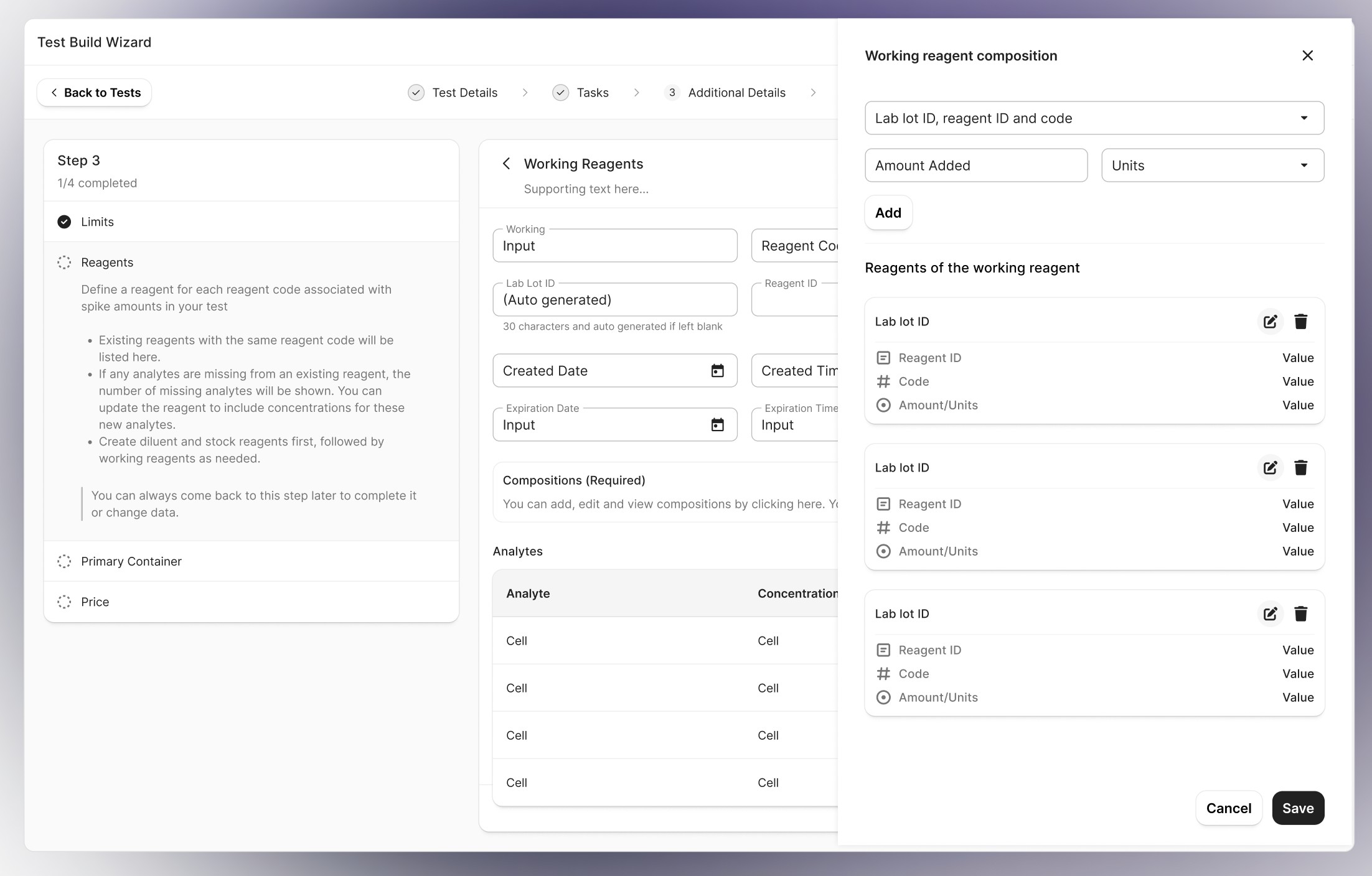Image resolution: width=1372 pixels, height=876 pixels.
Task: Open the Expiration Date calendar icon
Action: 717,425
